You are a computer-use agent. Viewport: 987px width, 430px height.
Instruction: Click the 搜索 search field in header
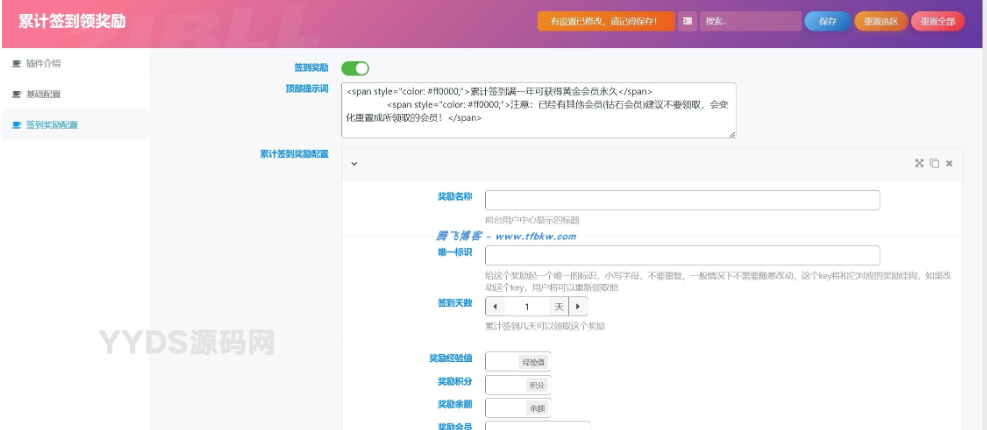point(749,21)
